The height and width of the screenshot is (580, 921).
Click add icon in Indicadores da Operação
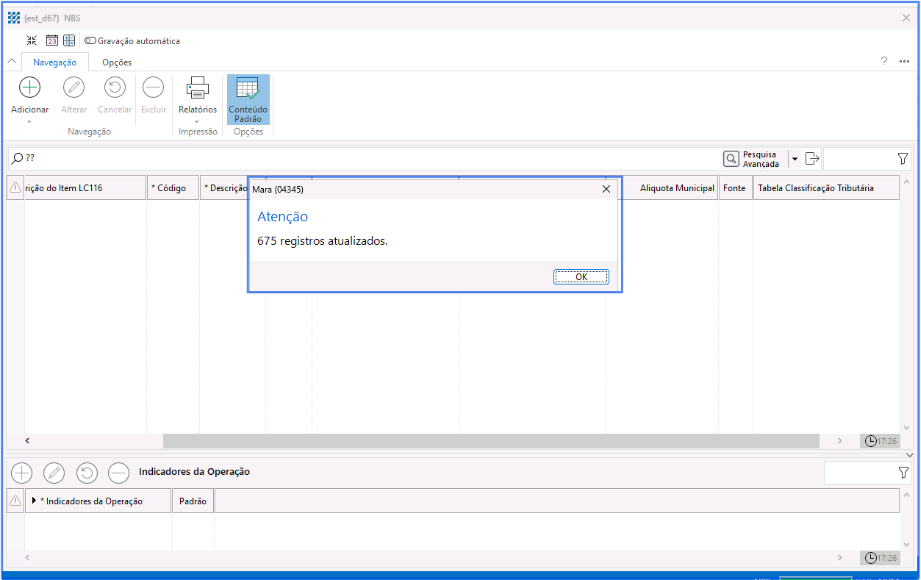coord(21,472)
